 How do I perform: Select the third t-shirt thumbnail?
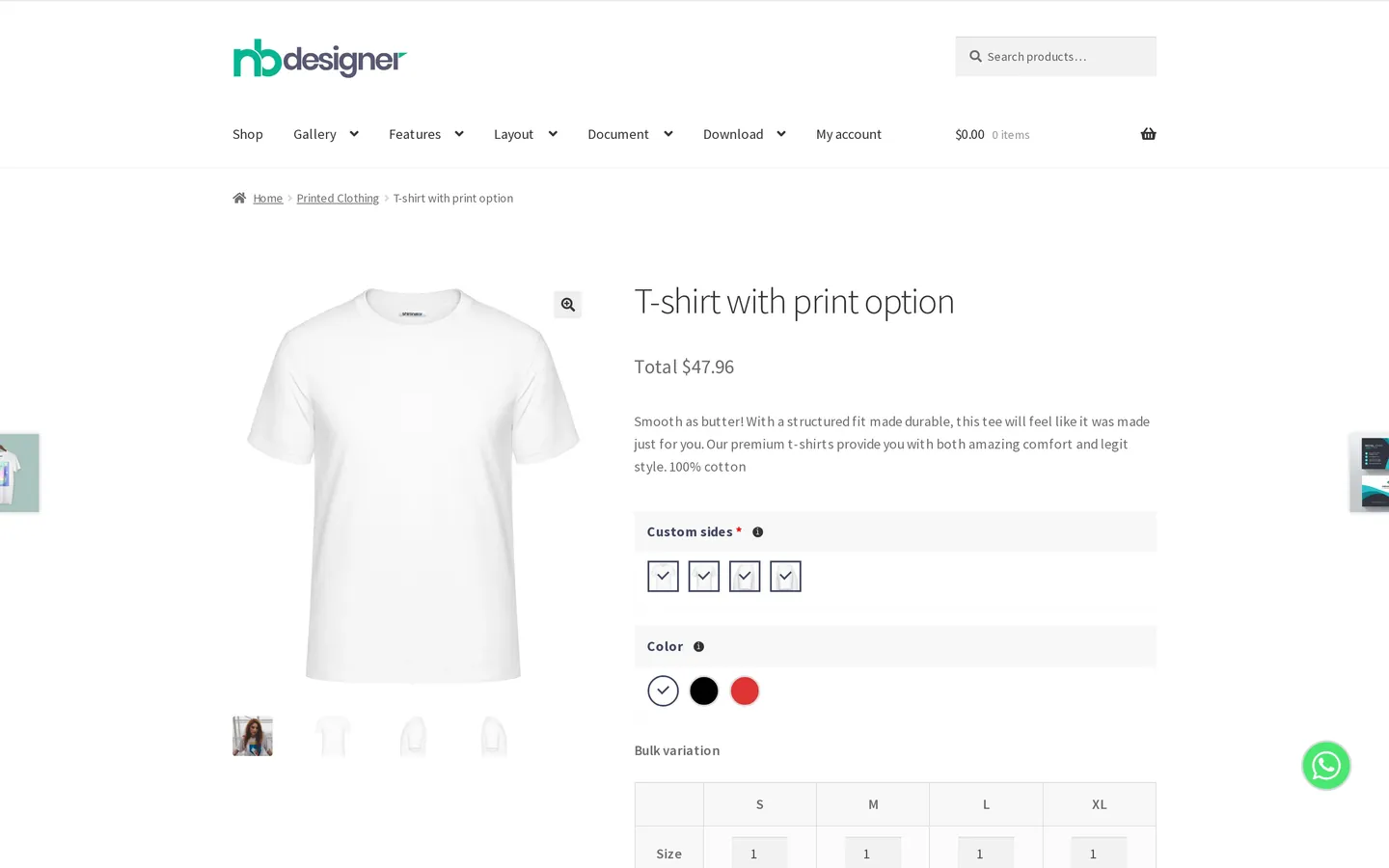(413, 736)
